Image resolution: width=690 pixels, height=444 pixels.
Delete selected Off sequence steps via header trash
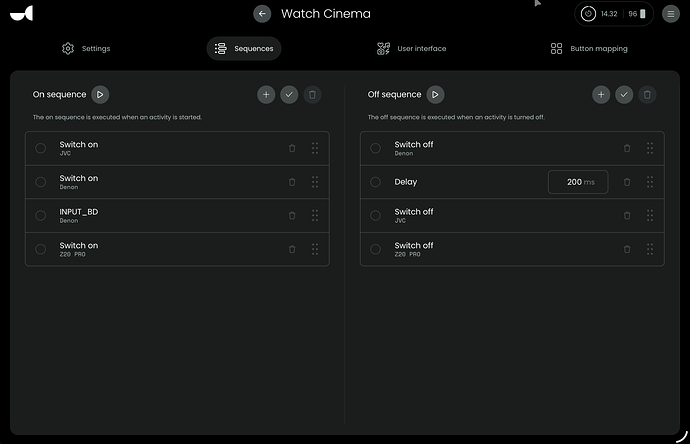(x=647, y=94)
